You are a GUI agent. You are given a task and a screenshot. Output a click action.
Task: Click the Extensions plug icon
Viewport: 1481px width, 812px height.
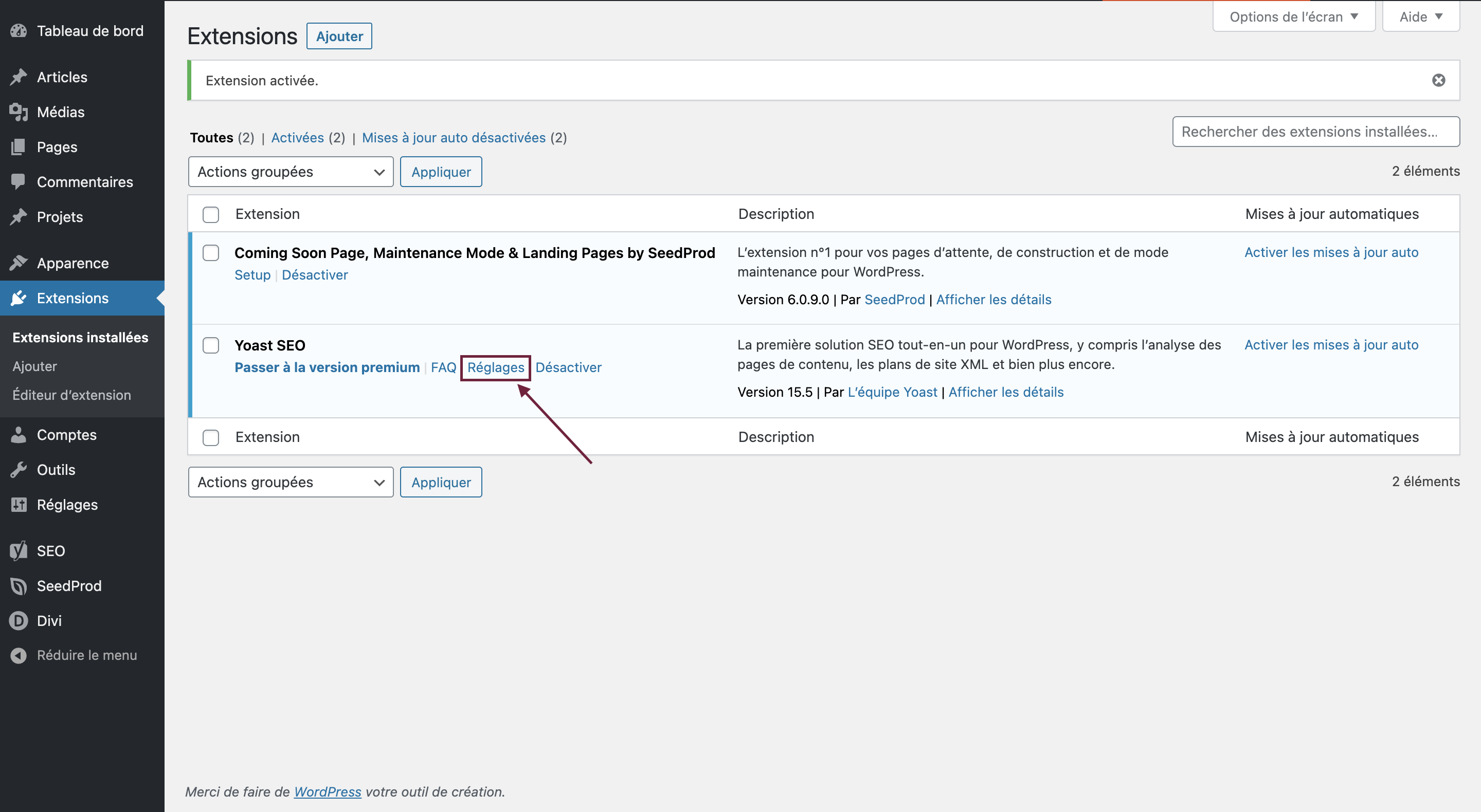click(19, 298)
